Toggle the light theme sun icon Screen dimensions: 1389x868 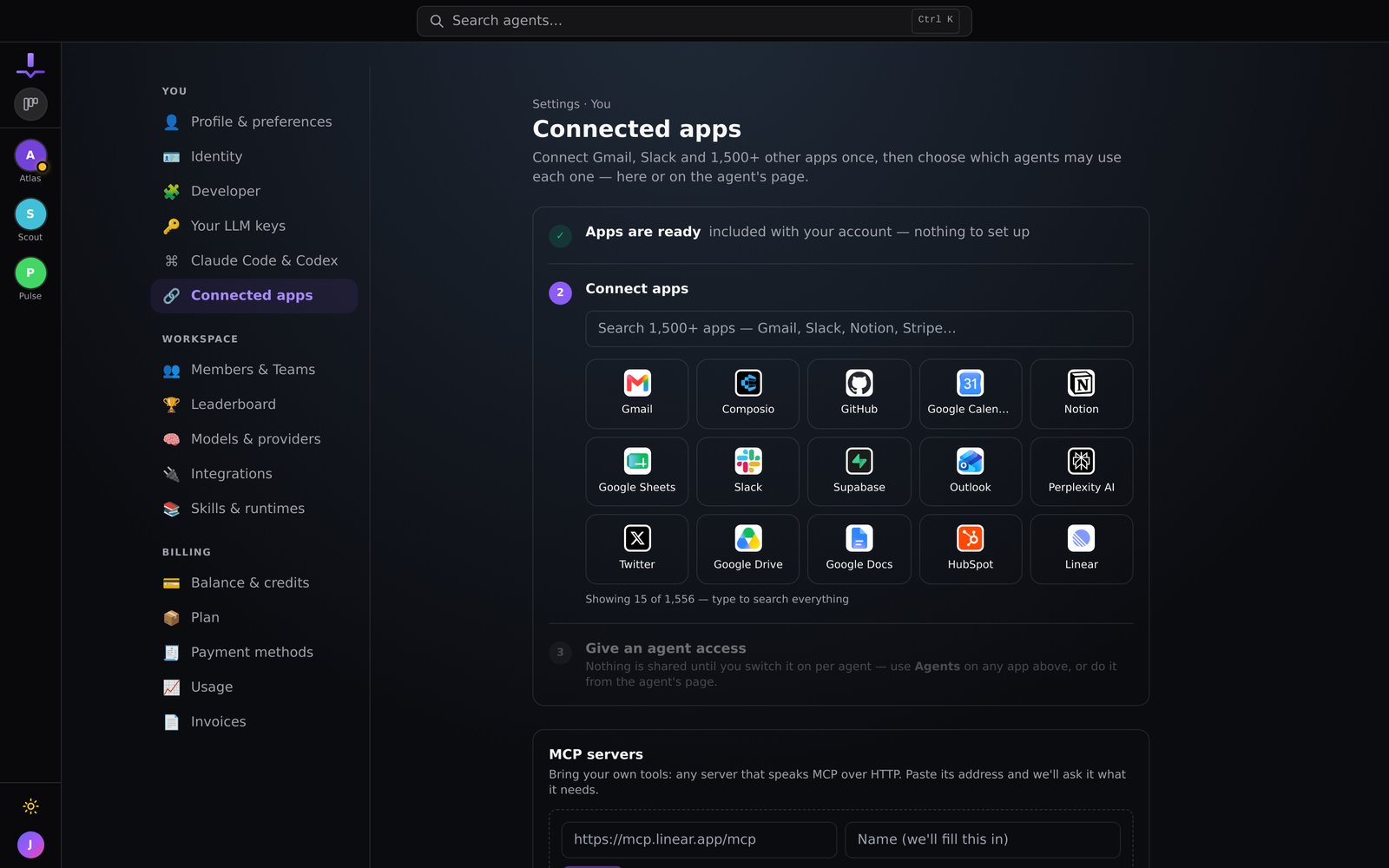coord(30,806)
